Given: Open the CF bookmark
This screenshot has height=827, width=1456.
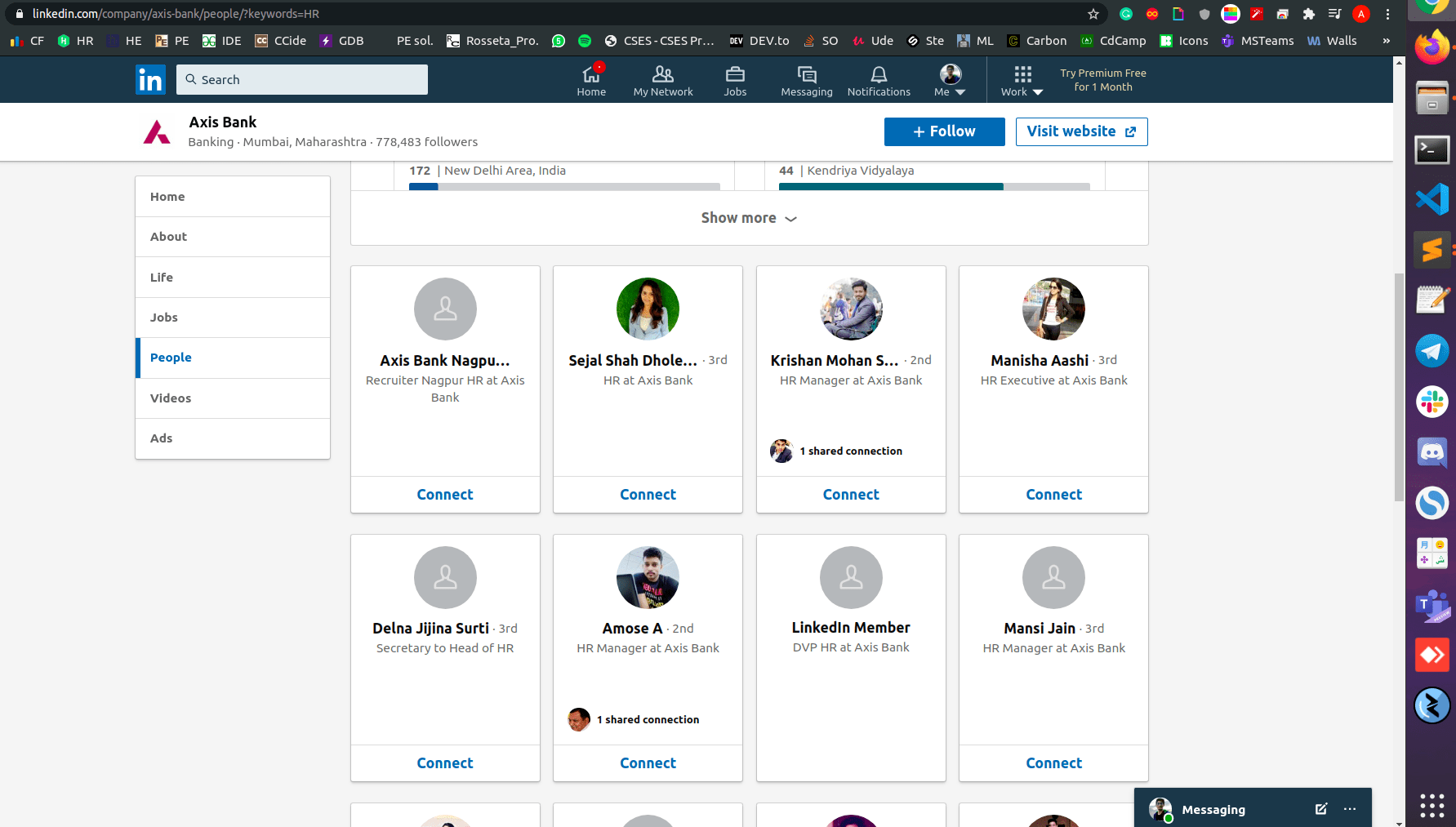Looking at the screenshot, I should pyautogui.click(x=27, y=41).
